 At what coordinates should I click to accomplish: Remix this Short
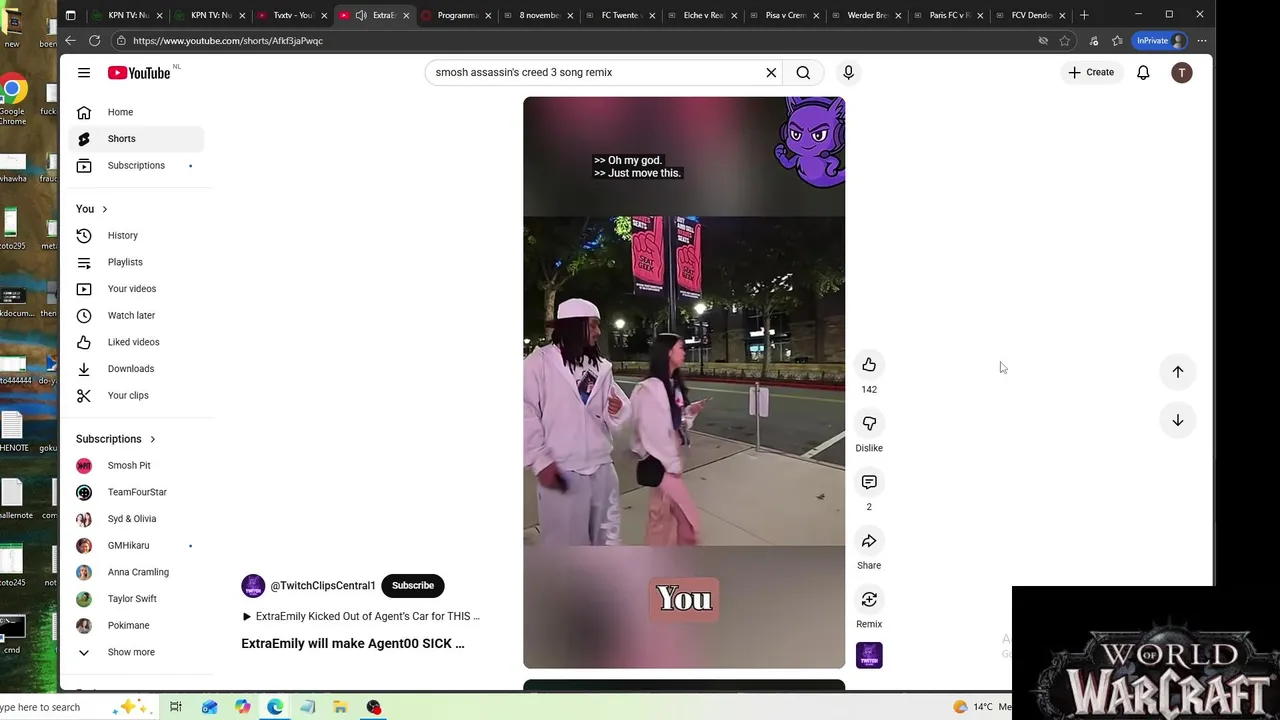[869, 600]
